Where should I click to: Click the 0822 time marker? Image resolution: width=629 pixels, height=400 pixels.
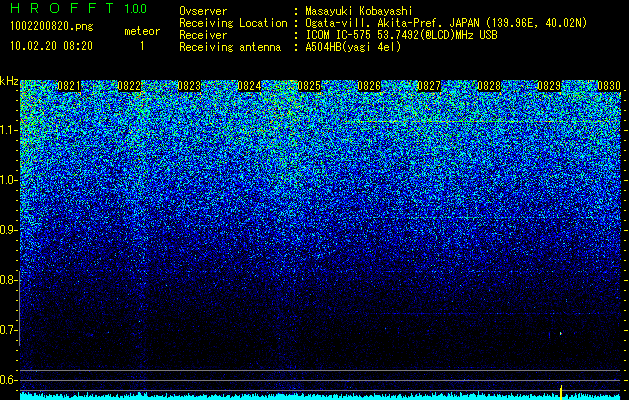point(129,86)
